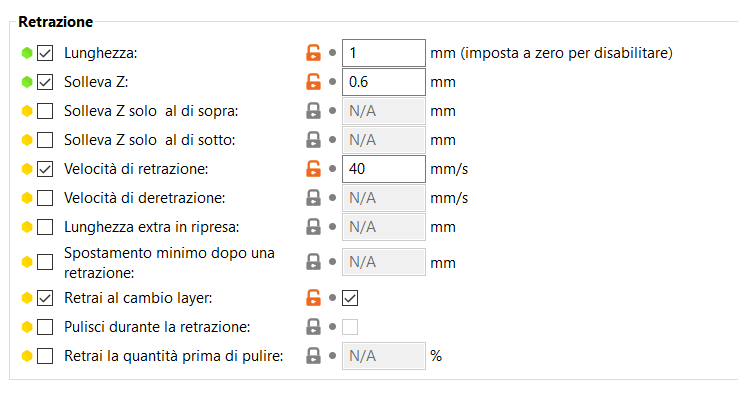Screen dimensions: 738x418
Task: Click the gray lock for Pulisci durante la retrazione
Action: coord(313,327)
